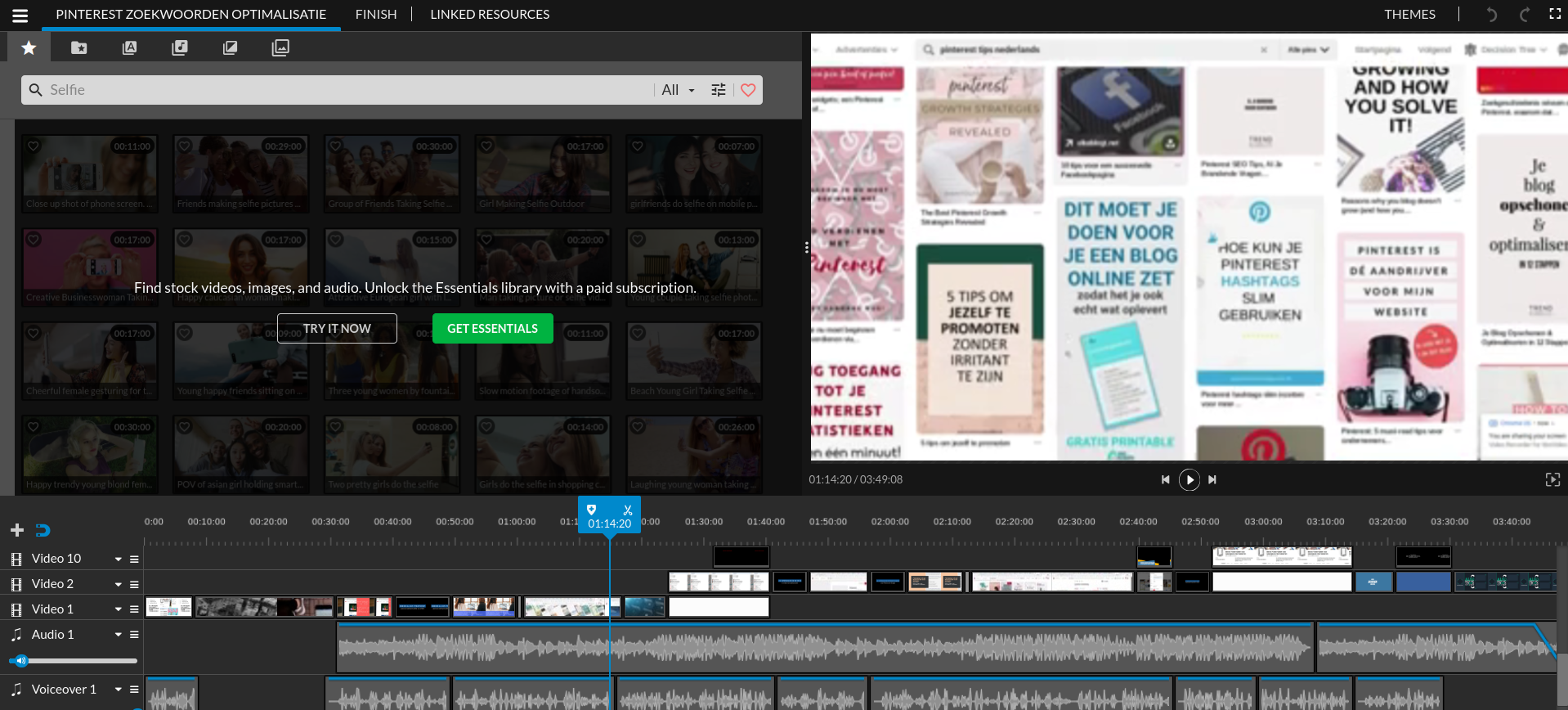Add a new track with plus icon

tap(17, 530)
